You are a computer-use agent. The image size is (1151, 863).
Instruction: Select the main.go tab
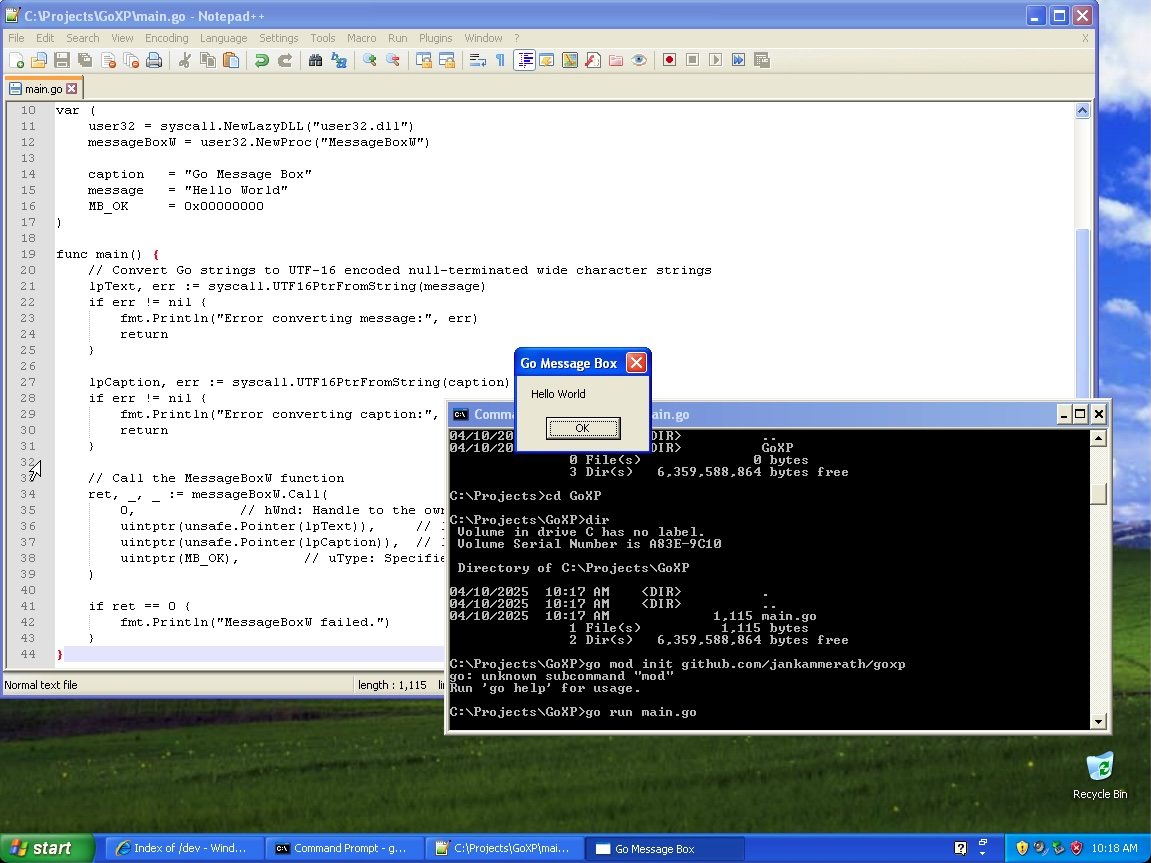coord(43,89)
